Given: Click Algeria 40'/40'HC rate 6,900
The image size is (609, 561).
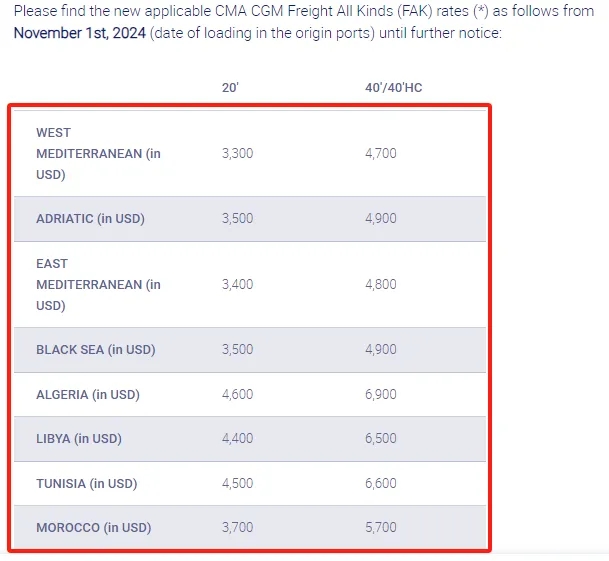Looking at the screenshot, I should pos(381,394).
